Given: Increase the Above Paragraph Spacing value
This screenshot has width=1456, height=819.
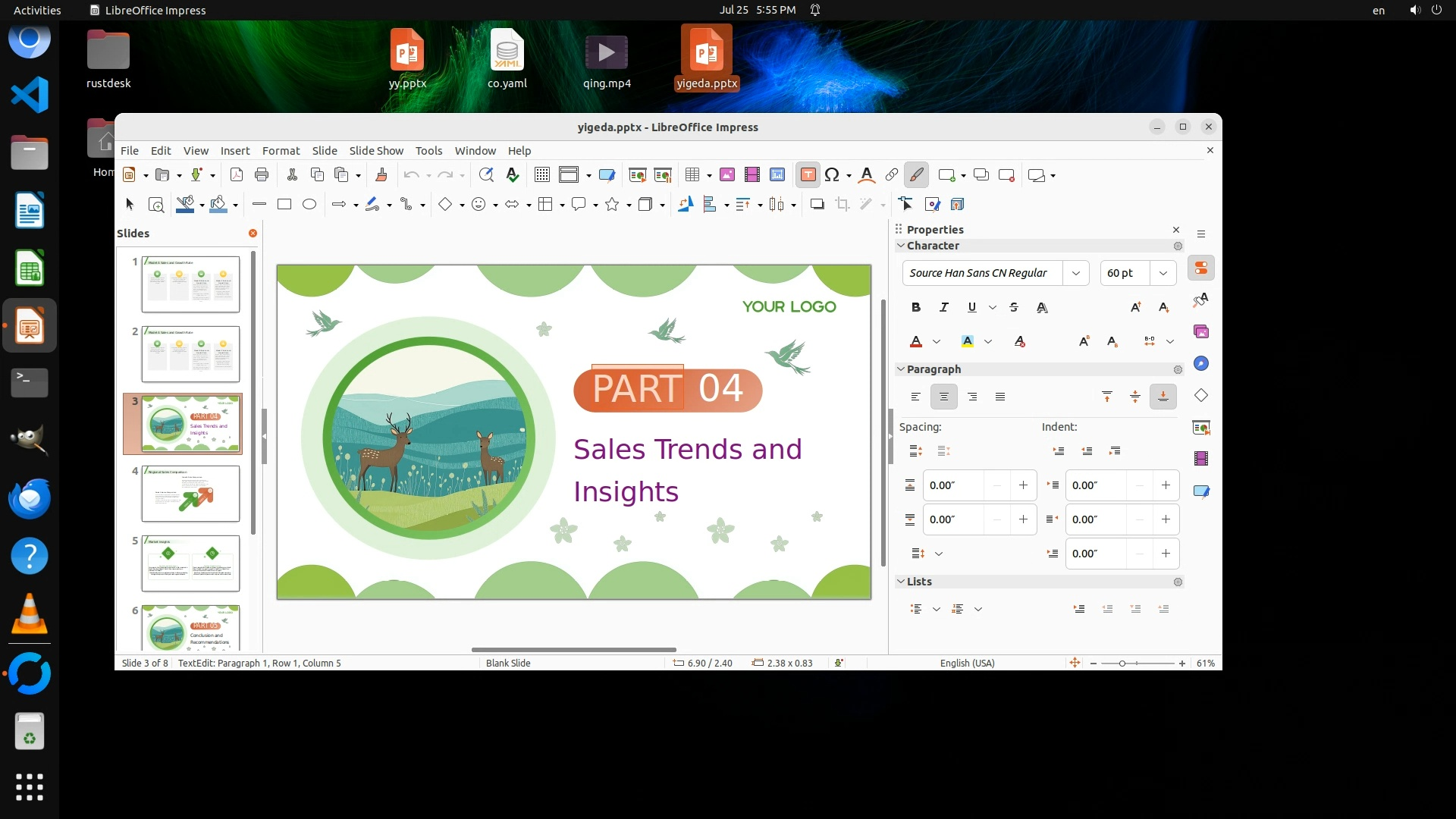Looking at the screenshot, I should 1023,485.
